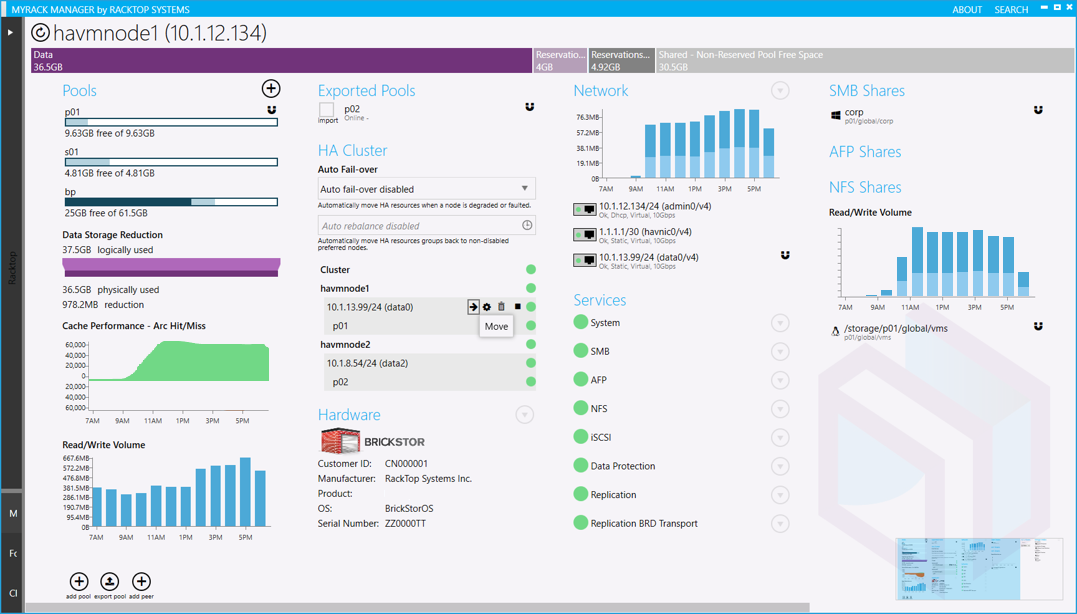The image size is (1077, 614).
Task: Click the network adapter icon for admin0/v4
Action: tap(585, 209)
